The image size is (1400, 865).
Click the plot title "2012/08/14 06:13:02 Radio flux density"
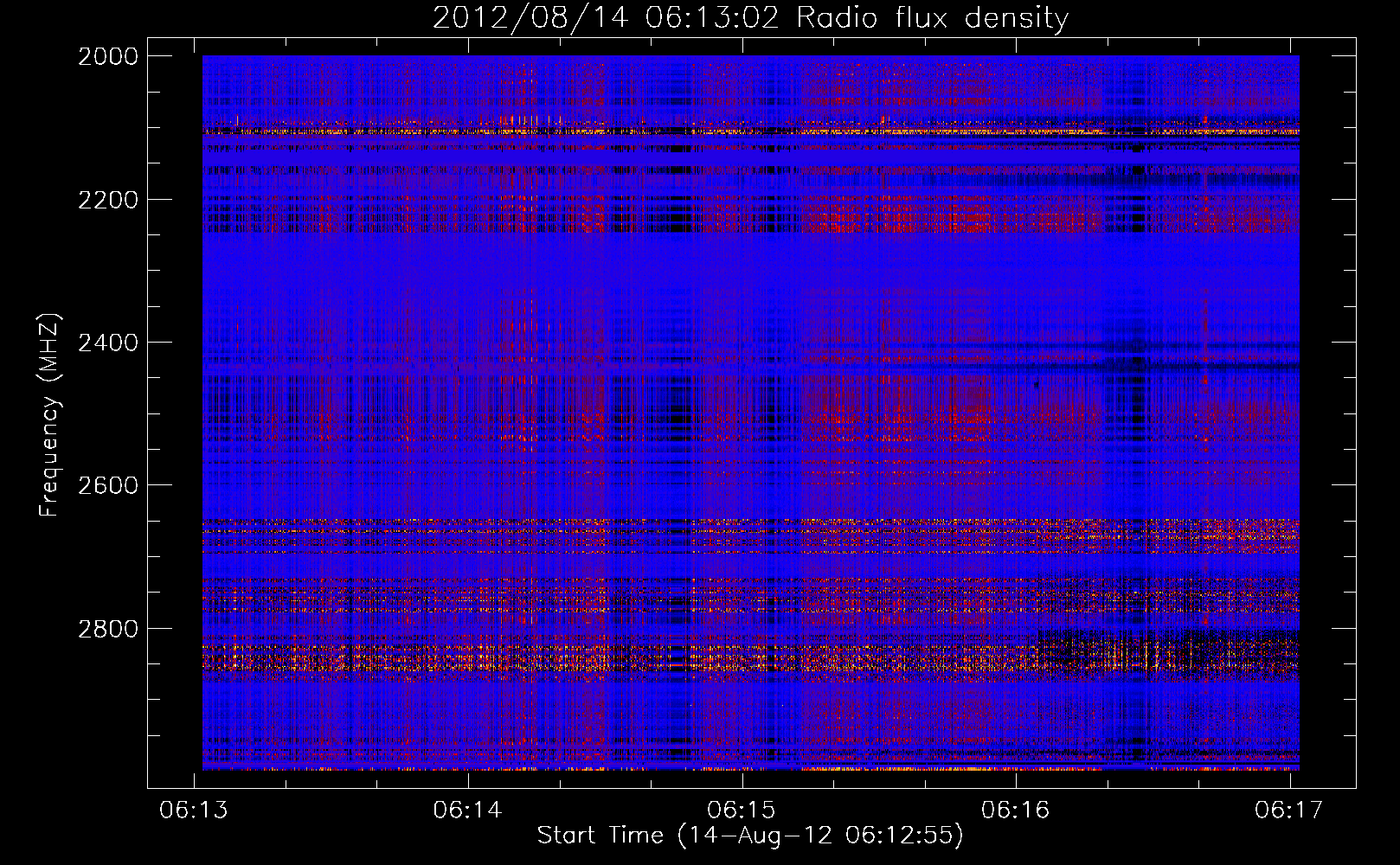(x=750, y=18)
